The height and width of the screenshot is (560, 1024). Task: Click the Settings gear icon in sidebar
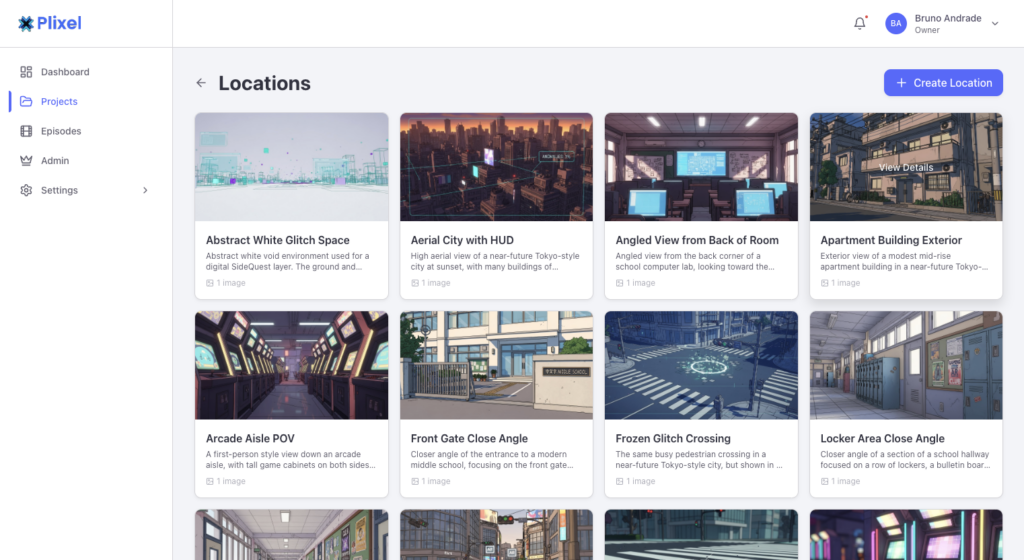pos(26,190)
